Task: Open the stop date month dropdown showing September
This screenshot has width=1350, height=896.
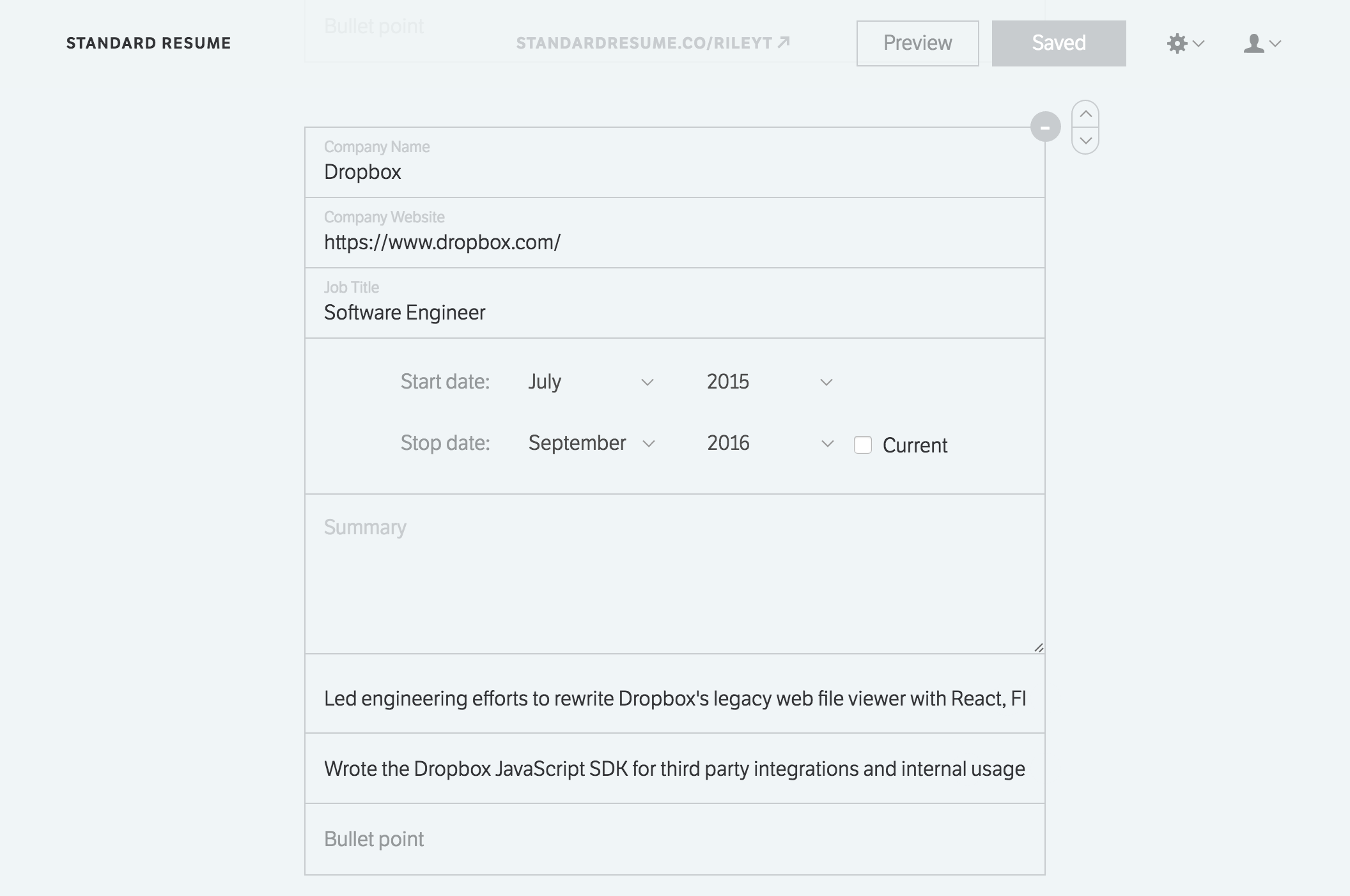Action: 590,443
